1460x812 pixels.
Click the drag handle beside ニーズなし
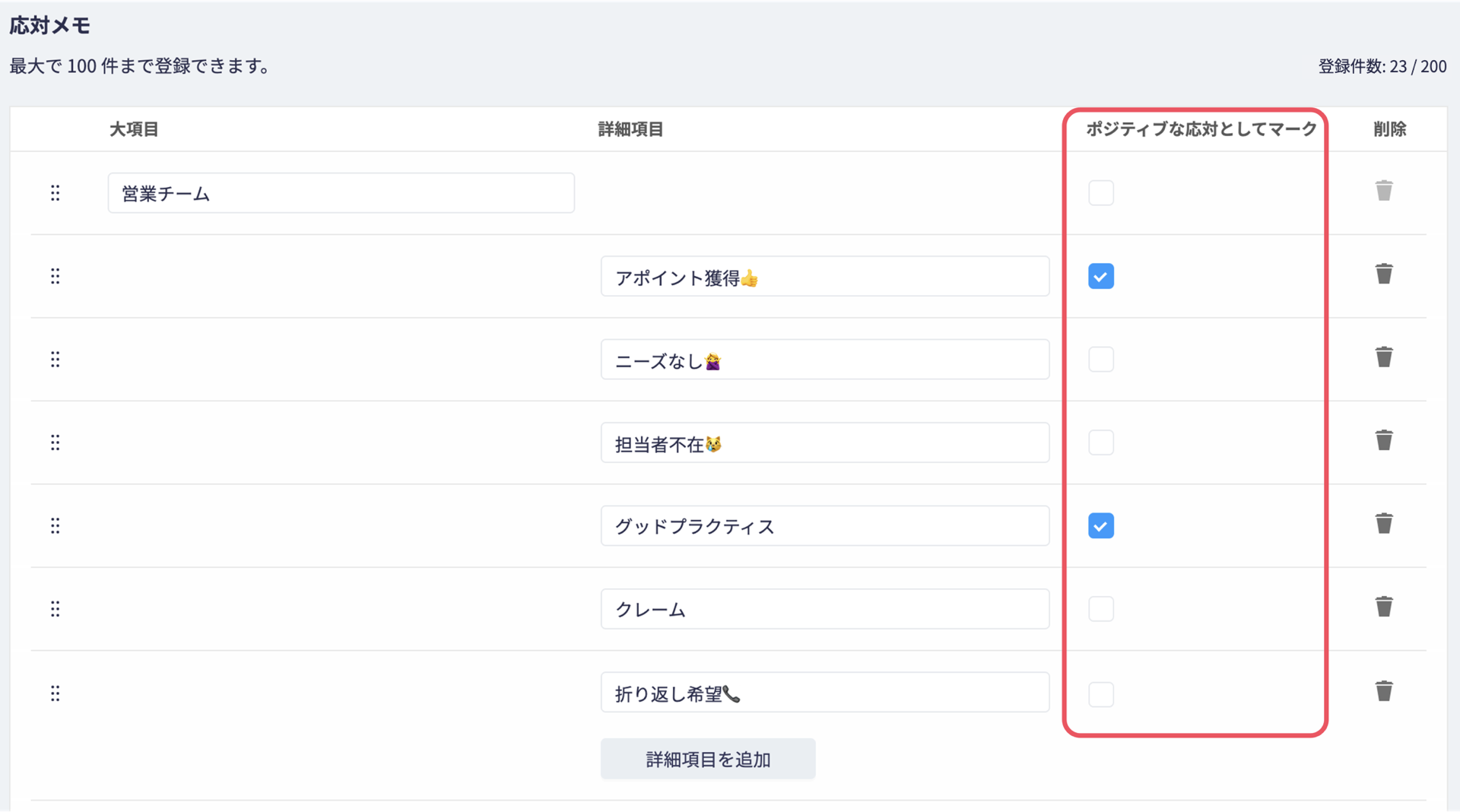pyautogui.click(x=55, y=359)
